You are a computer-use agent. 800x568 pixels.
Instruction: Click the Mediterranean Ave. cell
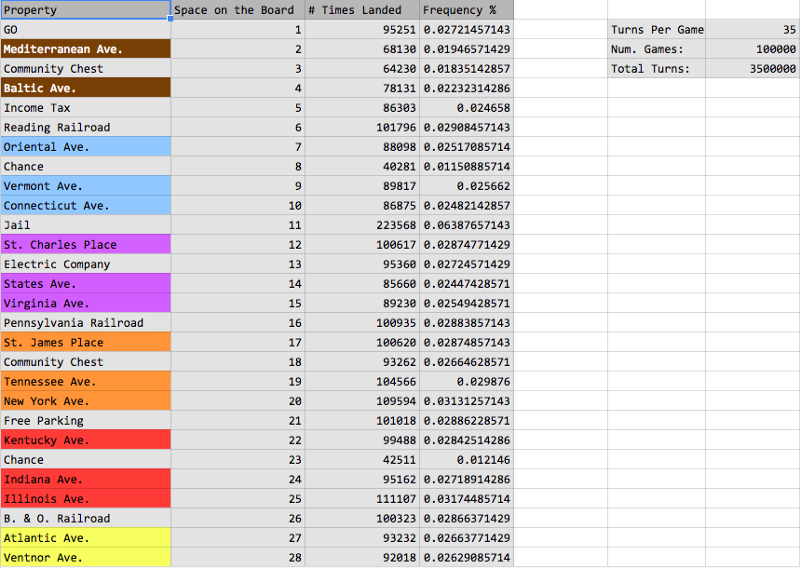coord(86,49)
